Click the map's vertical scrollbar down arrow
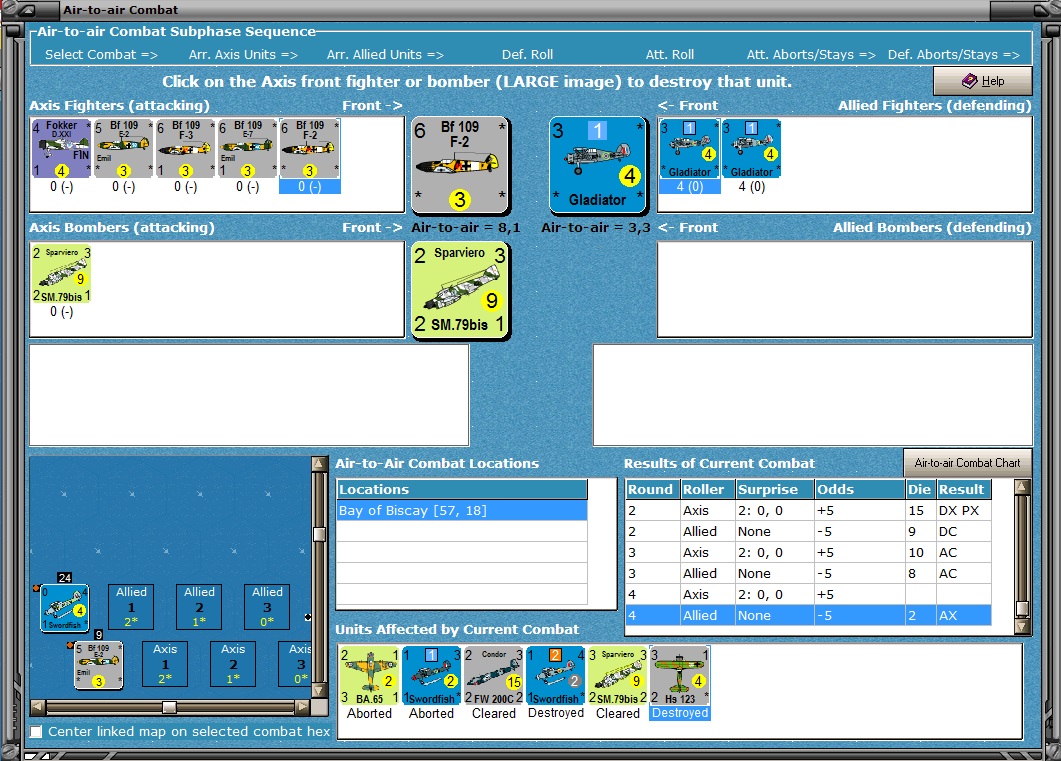The height and width of the screenshot is (761, 1061). pyautogui.click(x=319, y=690)
